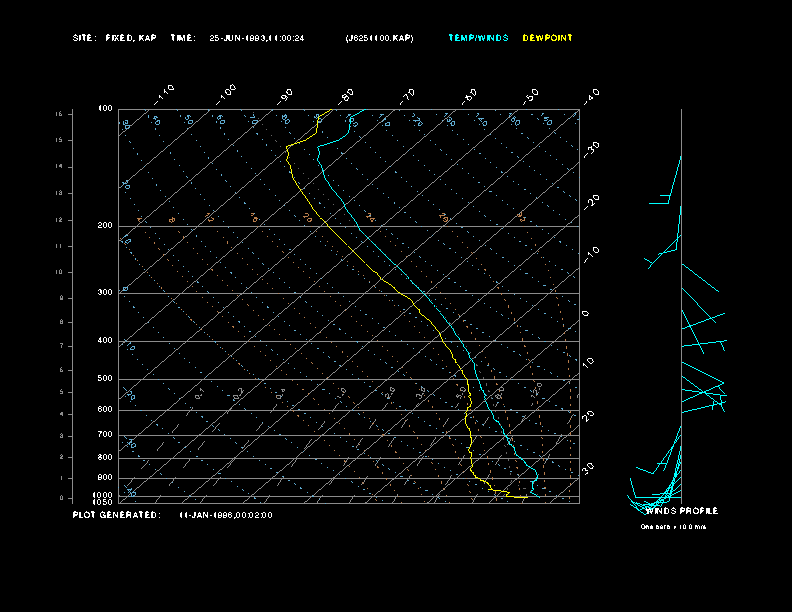Click the 100 pressure level label

(x=105, y=109)
